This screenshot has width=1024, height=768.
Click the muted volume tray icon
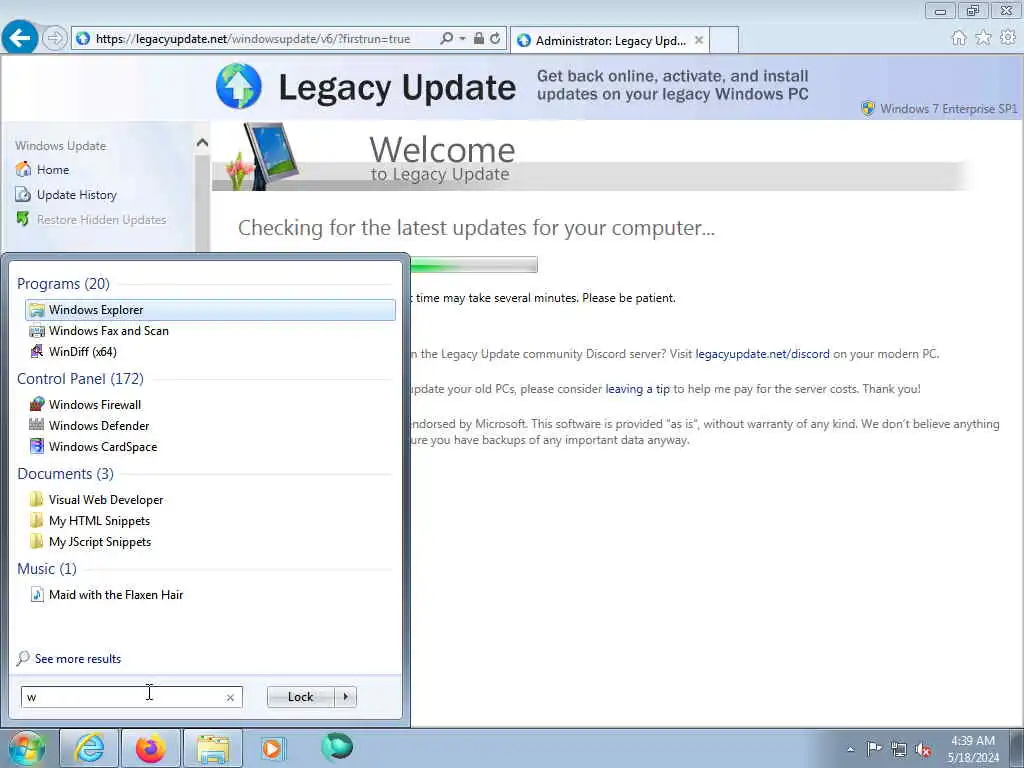[x=923, y=749]
